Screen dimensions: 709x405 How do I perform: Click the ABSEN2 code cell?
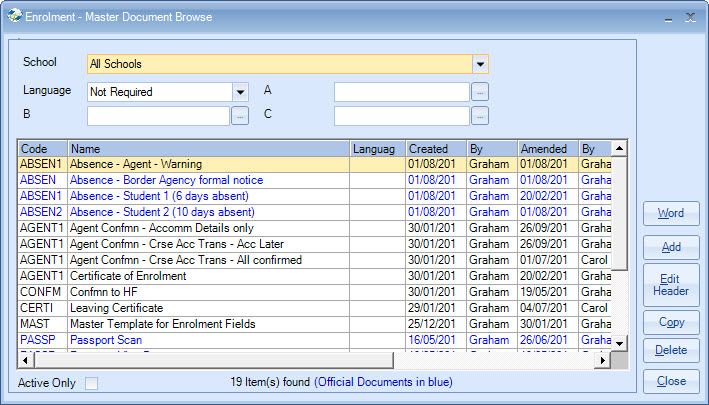click(43, 212)
